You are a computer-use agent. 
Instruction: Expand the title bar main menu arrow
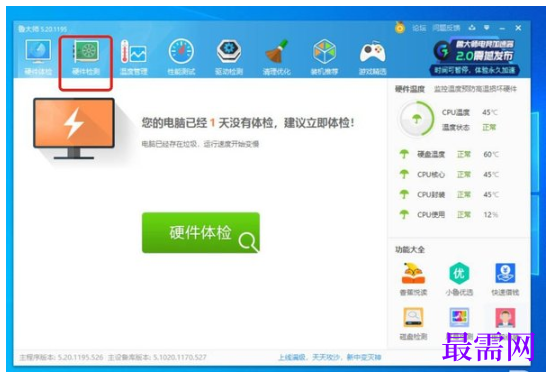click(487, 28)
